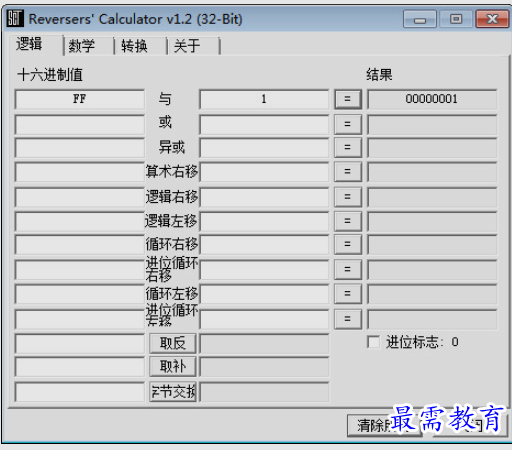This screenshot has height=450, width=512.
Task: Click equals button in the 逻辑左移 row
Action: (348, 221)
